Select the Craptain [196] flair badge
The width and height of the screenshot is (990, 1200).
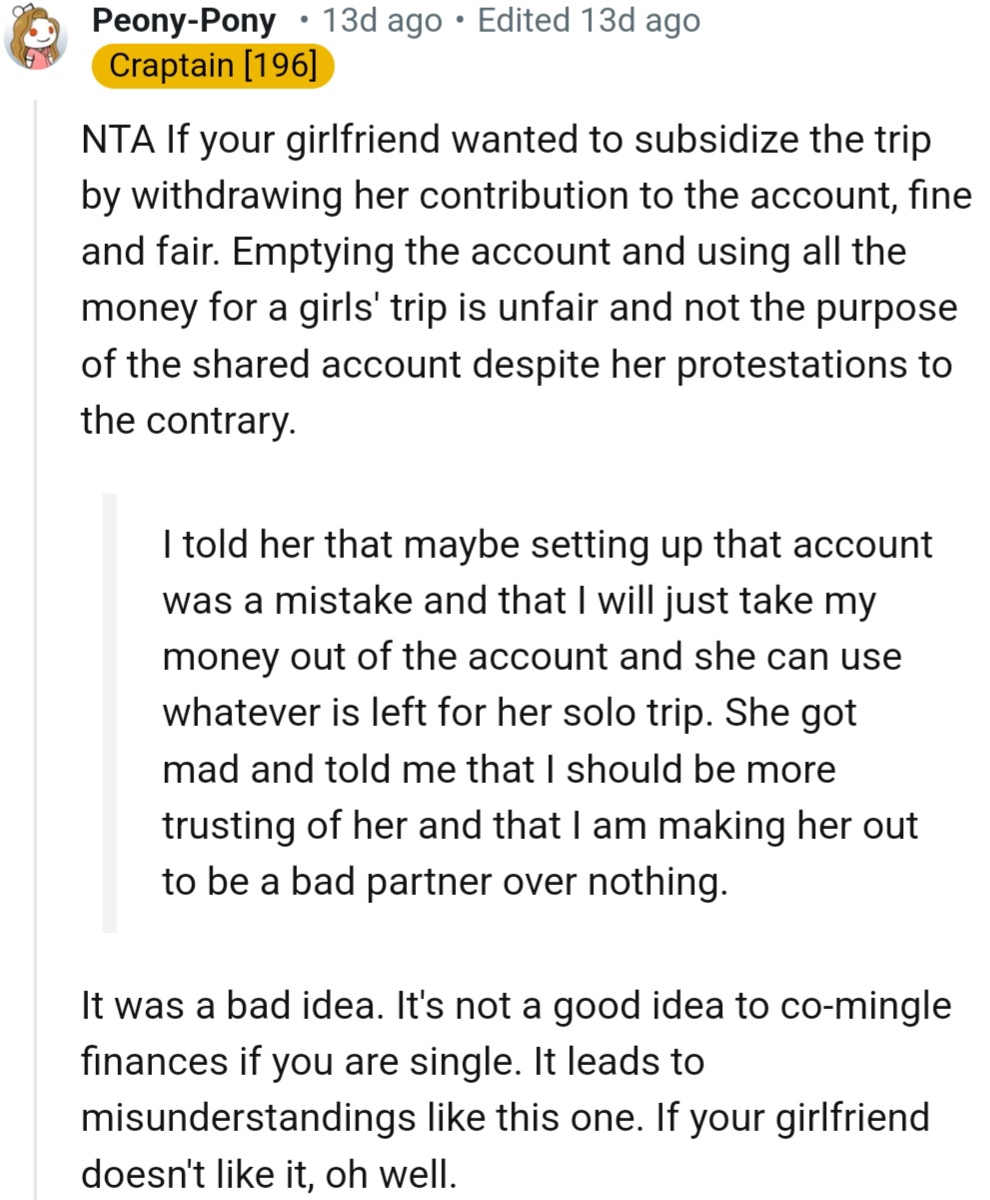pyautogui.click(x=211, y=66)
